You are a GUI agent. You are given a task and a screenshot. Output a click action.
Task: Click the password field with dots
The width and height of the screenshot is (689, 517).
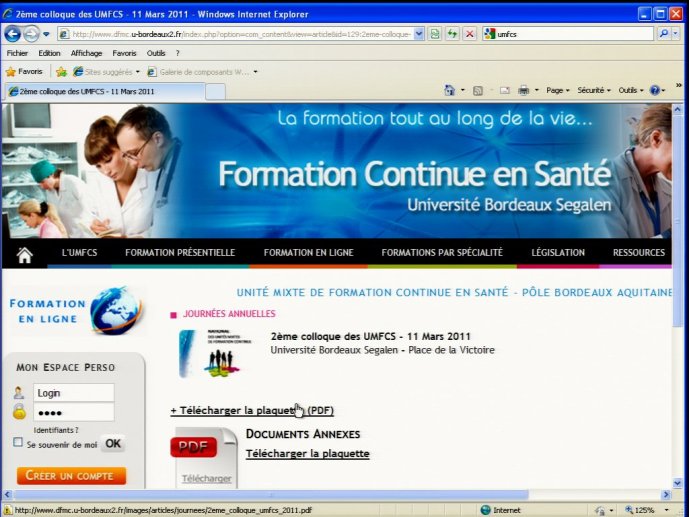pyautogui.click(x=73, y=412)
